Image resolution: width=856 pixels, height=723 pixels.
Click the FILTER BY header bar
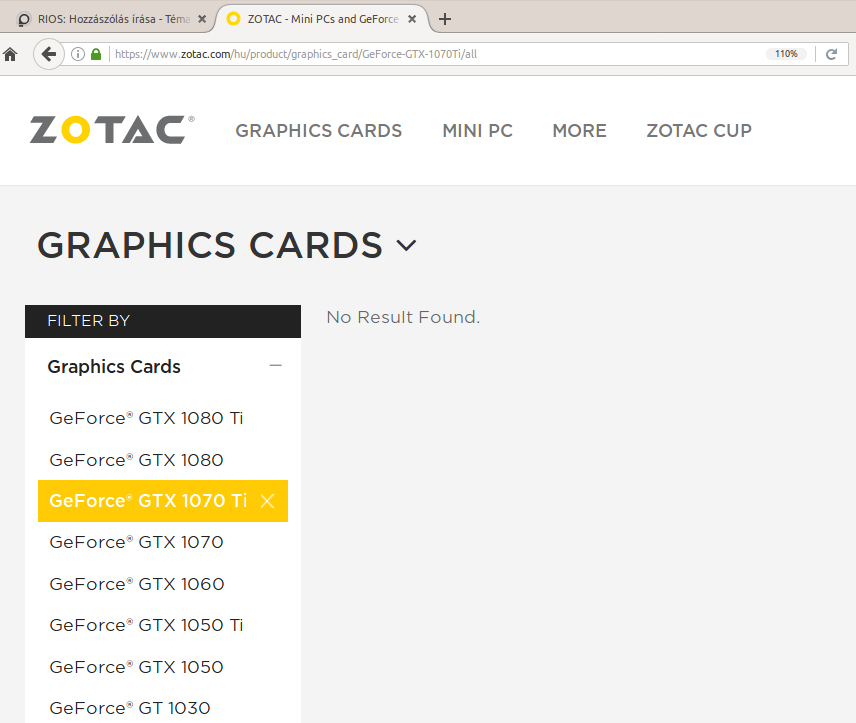(x=163, y=321)
